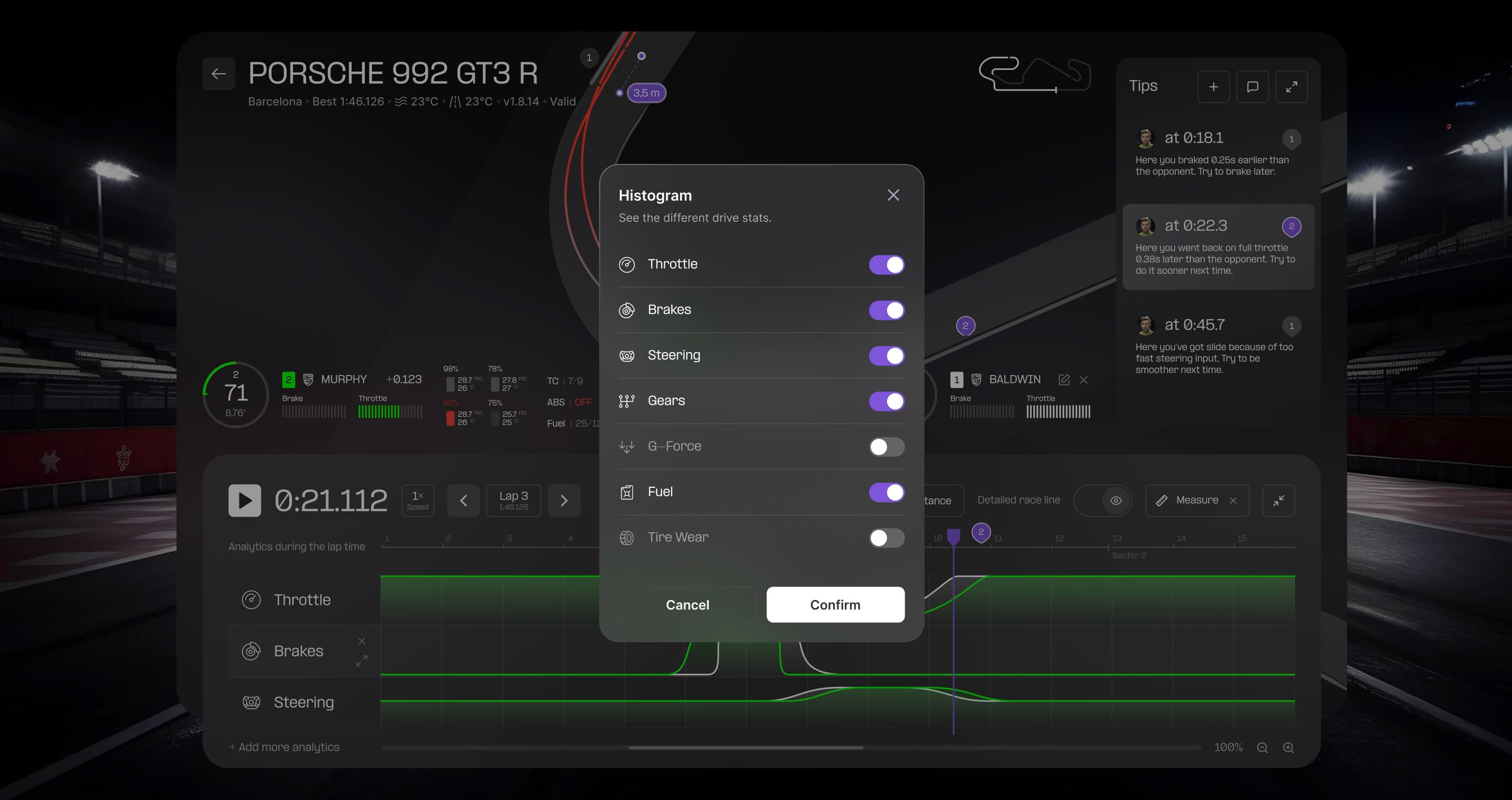
Task: Go to the previous lap
Action: [463, 501]
